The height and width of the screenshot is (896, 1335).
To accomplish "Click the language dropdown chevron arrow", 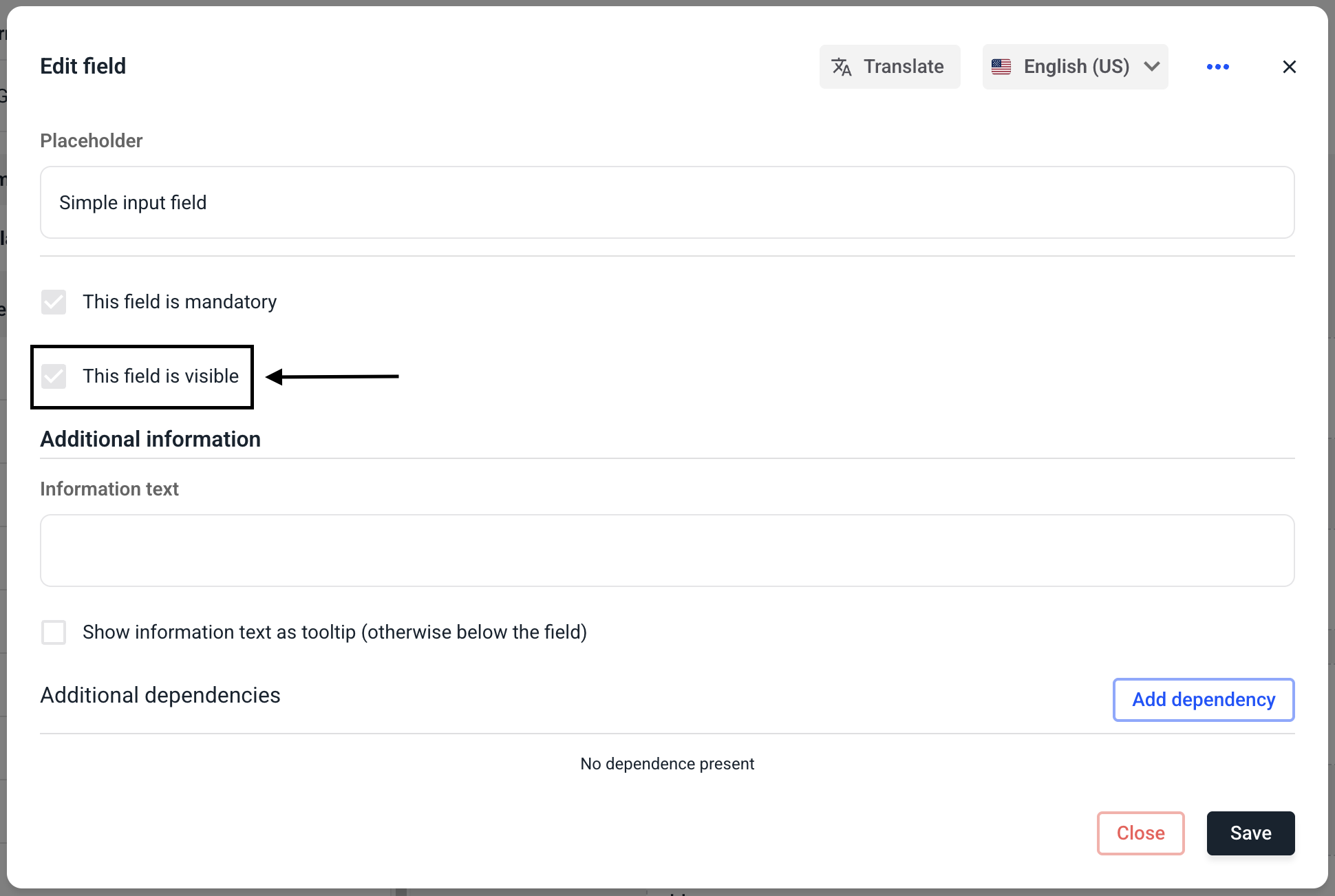I will click(x=1152, y=67).
